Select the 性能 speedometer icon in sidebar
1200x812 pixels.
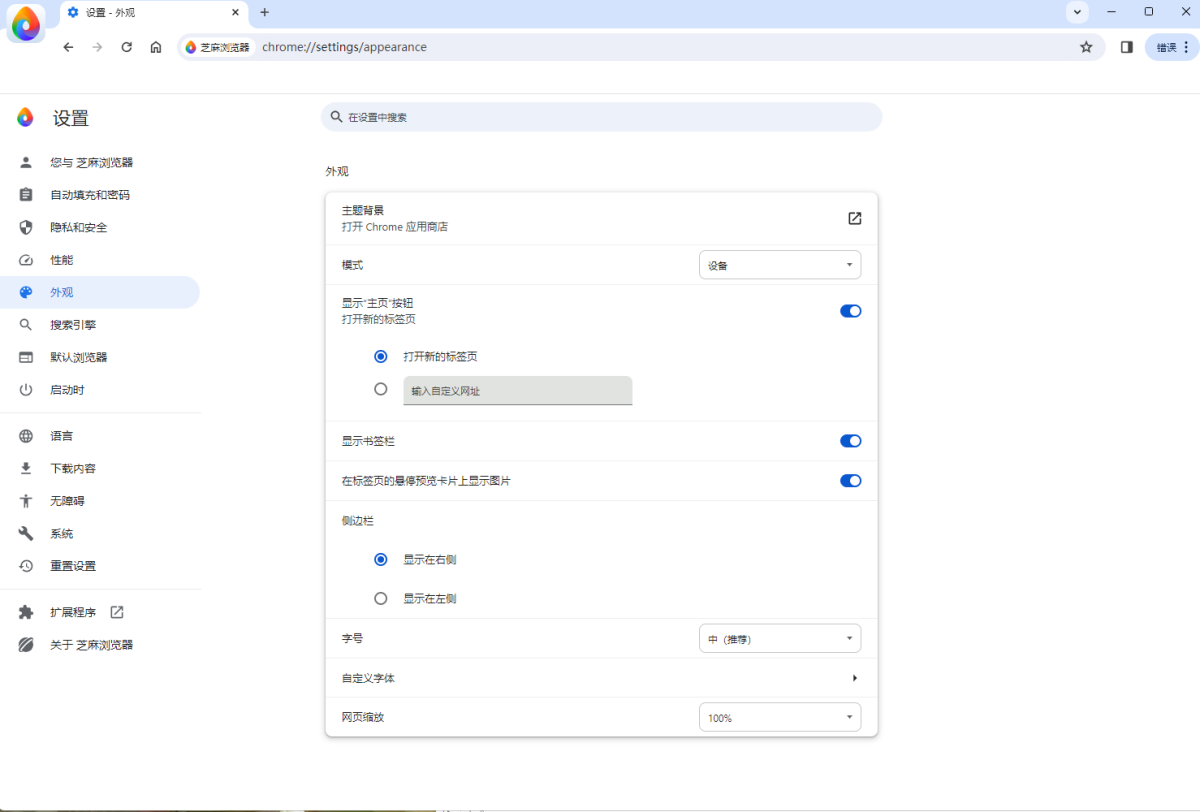pos(25,259)
